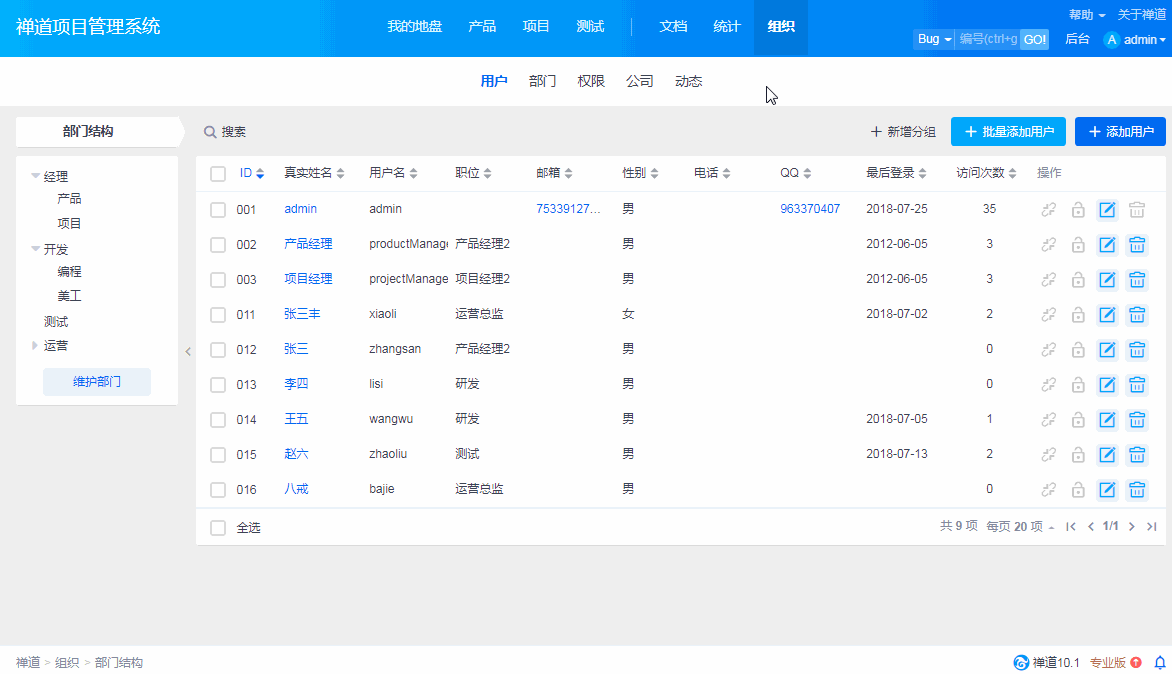Image resolution: width=1172 pixels, height=674 pixels.
Task: Check the checkbox for user 王五
Action: pyautogui.click(x=218, y=420)
